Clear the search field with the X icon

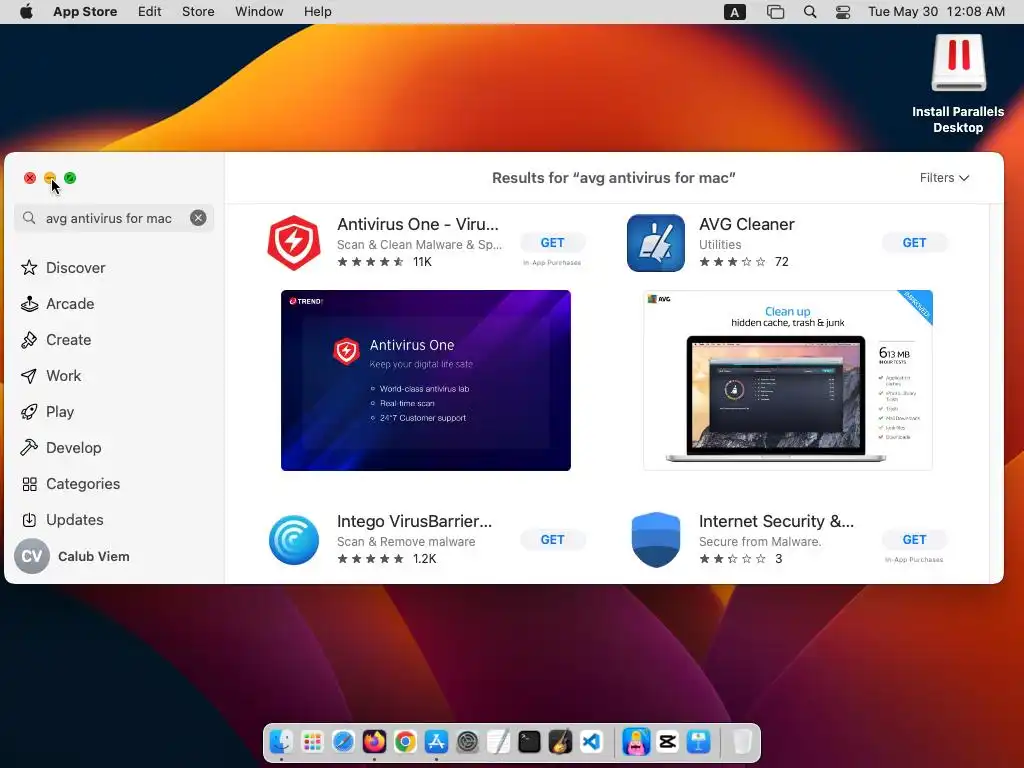[x=198, y=218]
